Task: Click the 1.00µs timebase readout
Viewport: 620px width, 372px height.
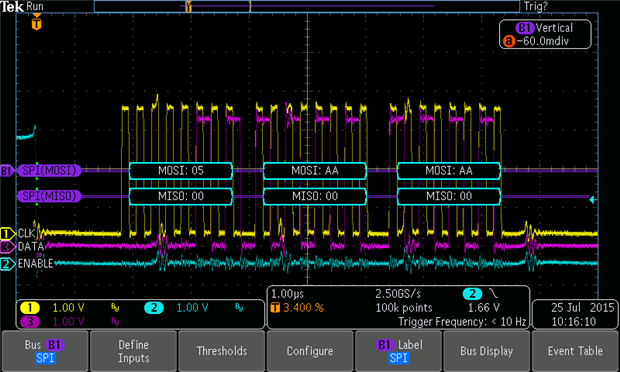Action: pyautogui.click(x=287, y=294)
